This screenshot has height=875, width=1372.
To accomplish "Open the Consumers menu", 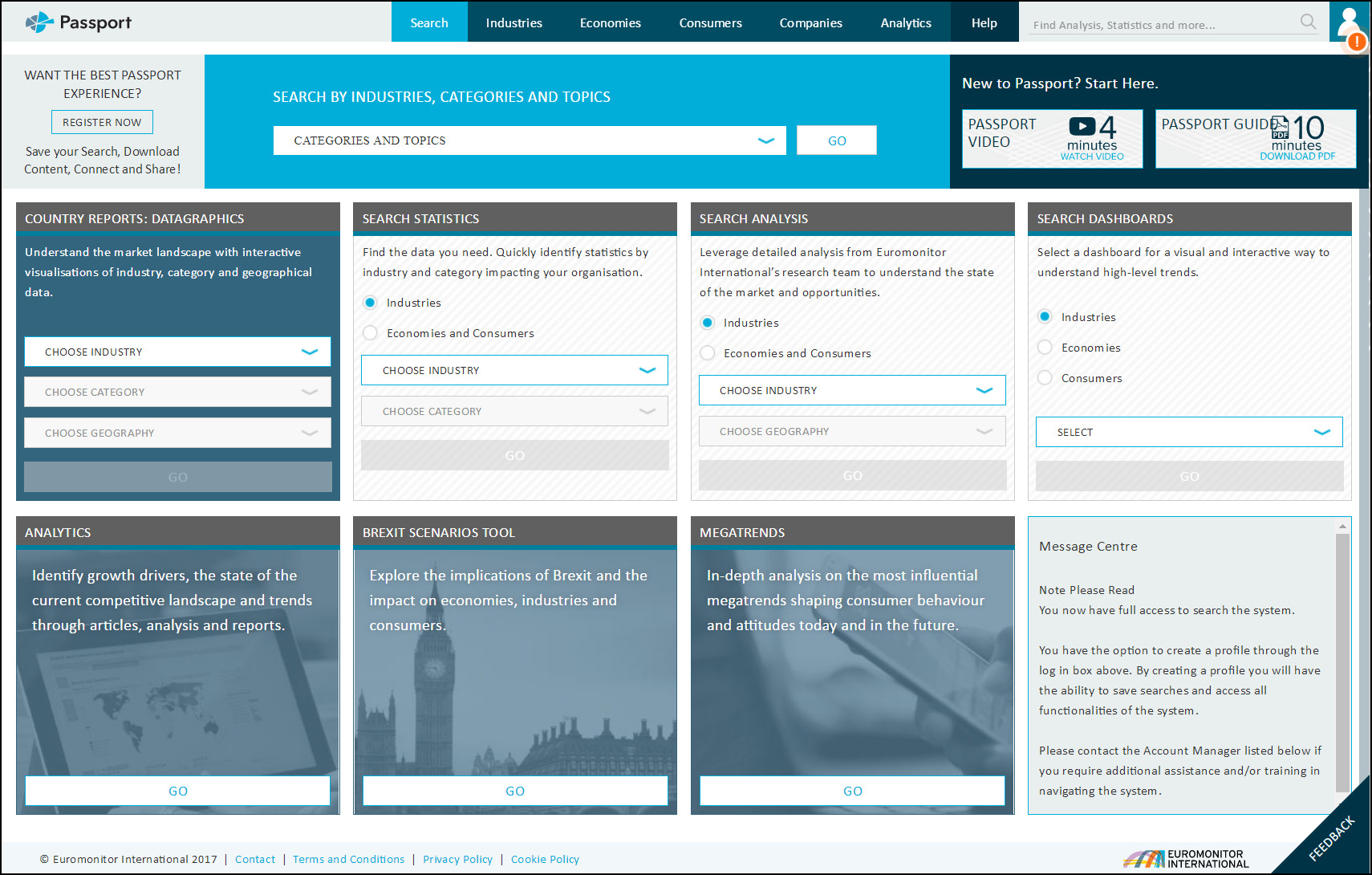I will 710,22.
